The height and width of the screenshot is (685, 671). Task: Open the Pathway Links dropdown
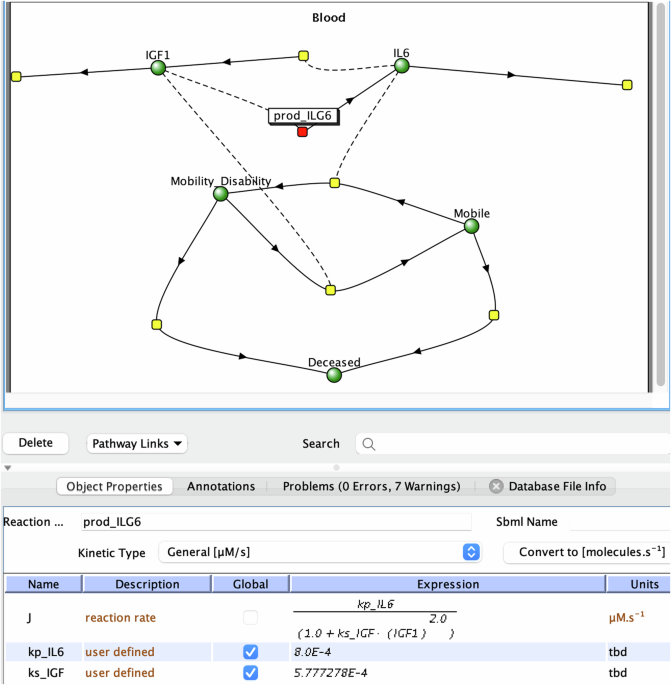138,443
